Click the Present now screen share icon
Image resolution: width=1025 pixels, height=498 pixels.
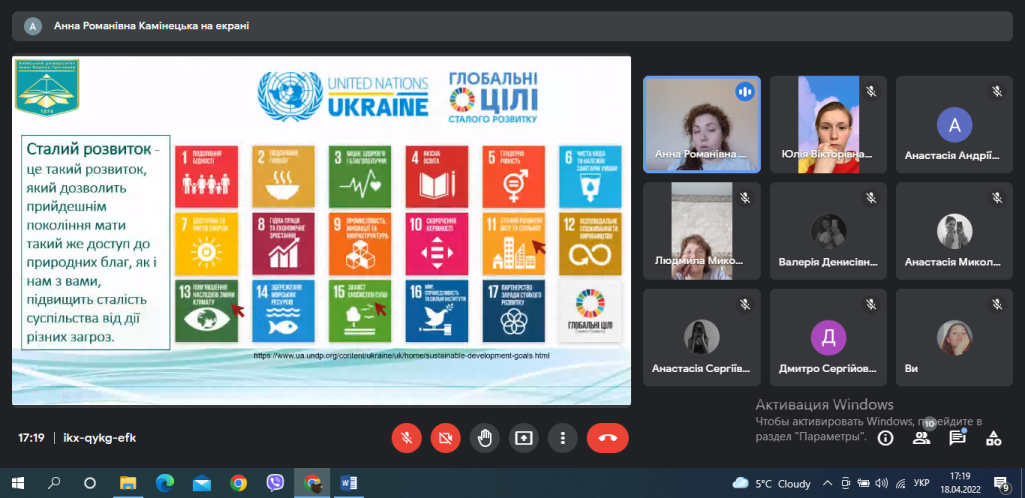[x=524, y=437]
